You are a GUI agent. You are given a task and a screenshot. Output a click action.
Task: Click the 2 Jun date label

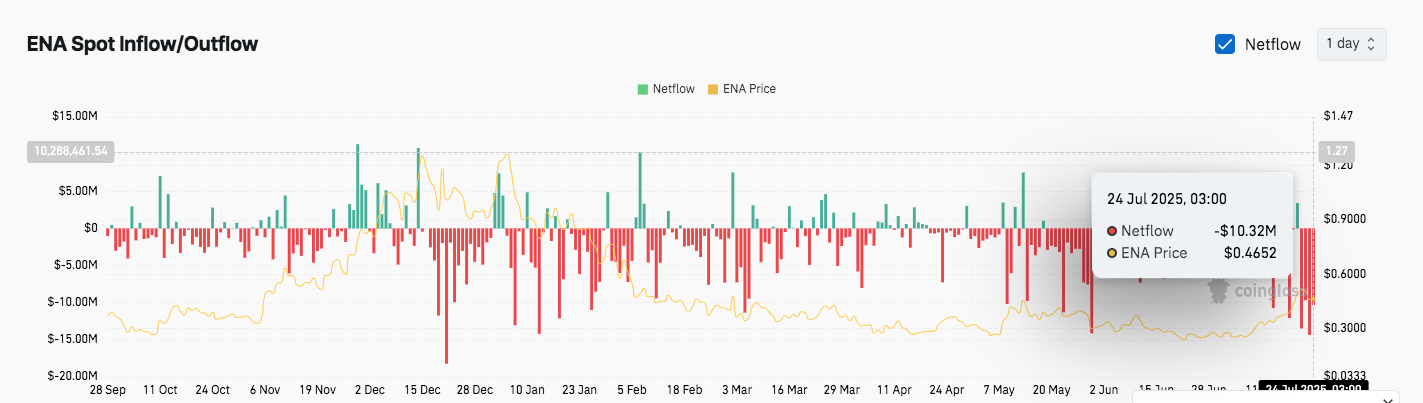point(1103,389)
